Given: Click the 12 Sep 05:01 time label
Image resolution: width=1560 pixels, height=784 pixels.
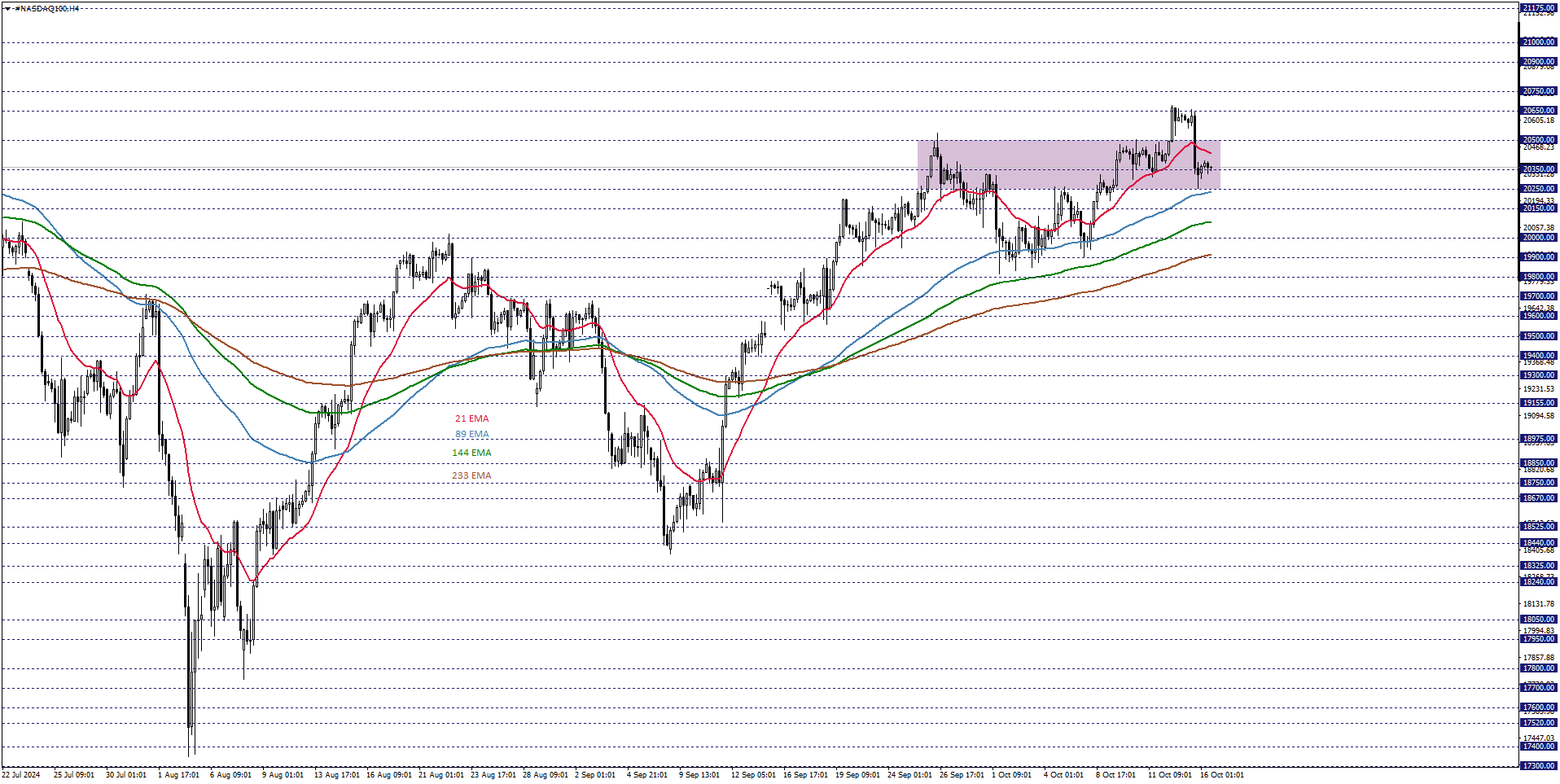Looking at the screenshot, I should (x=753, y=775).
